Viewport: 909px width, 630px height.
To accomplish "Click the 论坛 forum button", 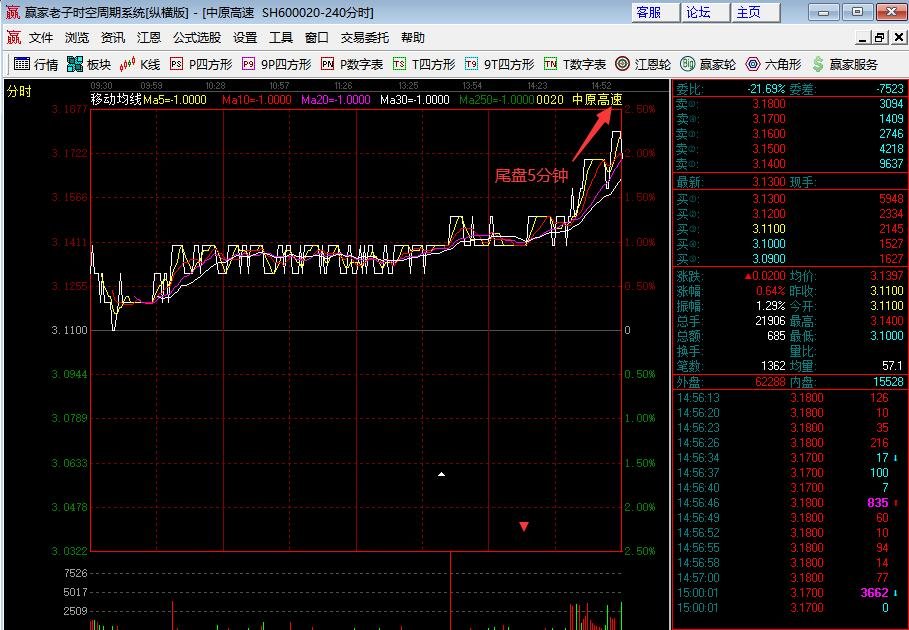I will click(706, 12).
